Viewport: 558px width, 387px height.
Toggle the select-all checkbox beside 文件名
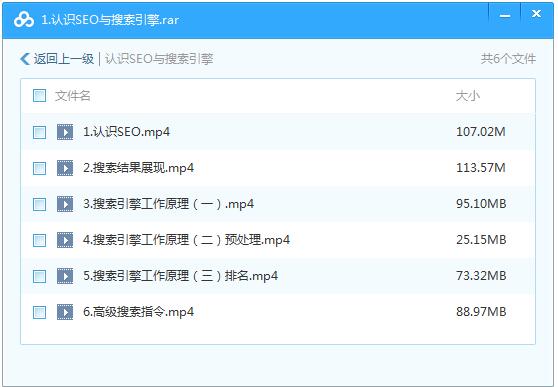(x=40, y=96)
